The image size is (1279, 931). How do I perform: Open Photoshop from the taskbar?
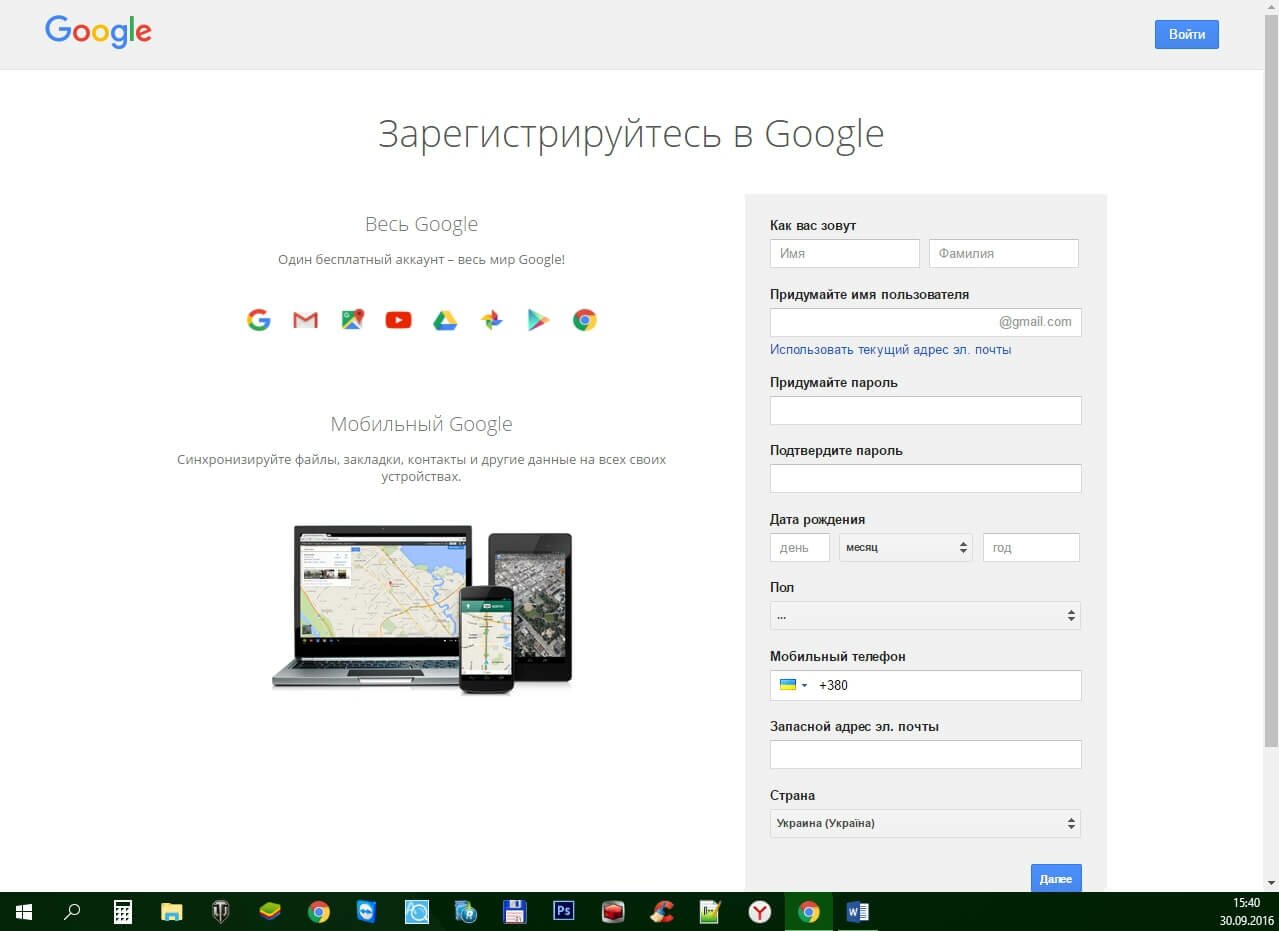tap(563, 912)
